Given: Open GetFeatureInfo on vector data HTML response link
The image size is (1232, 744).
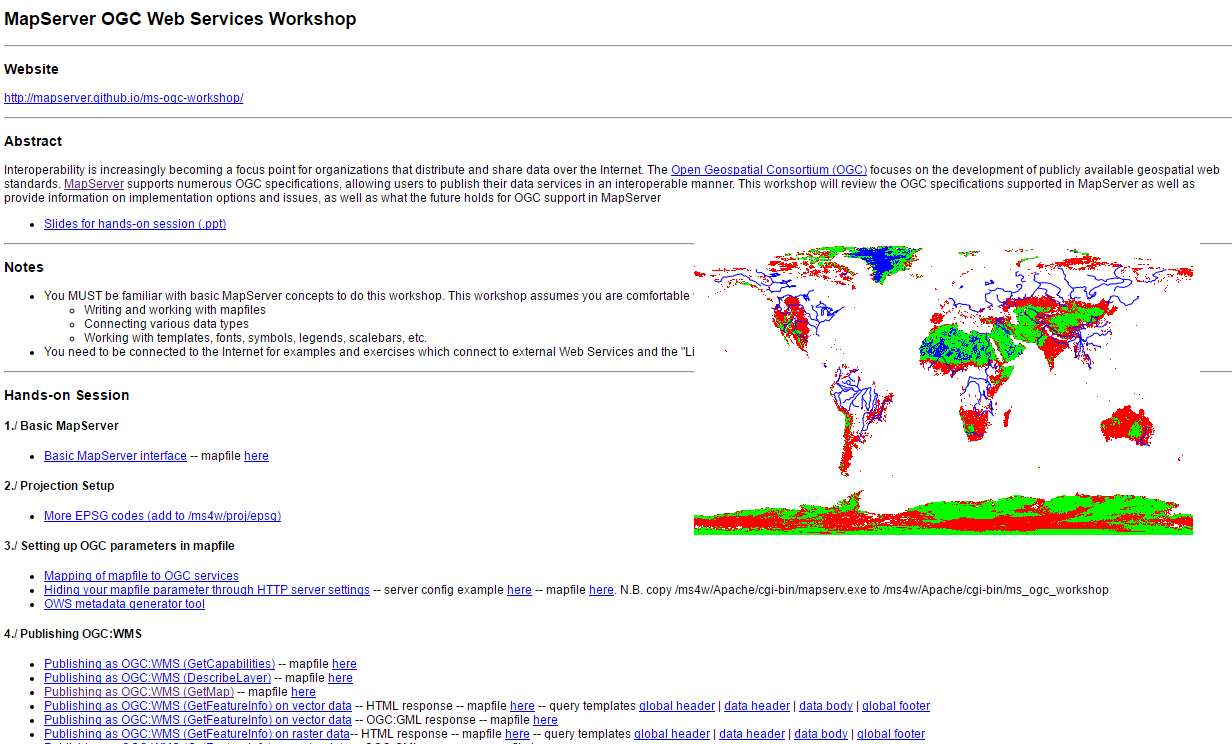Looking at the screenshot, I should 198,706.
